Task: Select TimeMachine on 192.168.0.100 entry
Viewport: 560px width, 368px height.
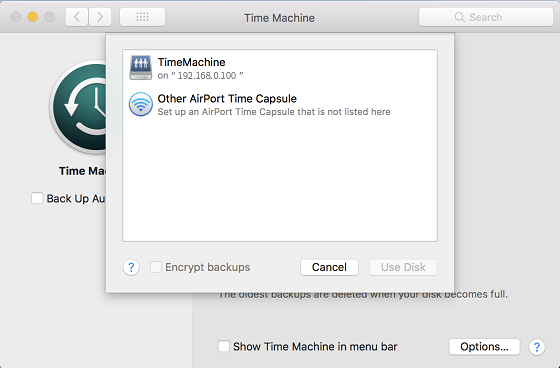Action: click(280, 68)
